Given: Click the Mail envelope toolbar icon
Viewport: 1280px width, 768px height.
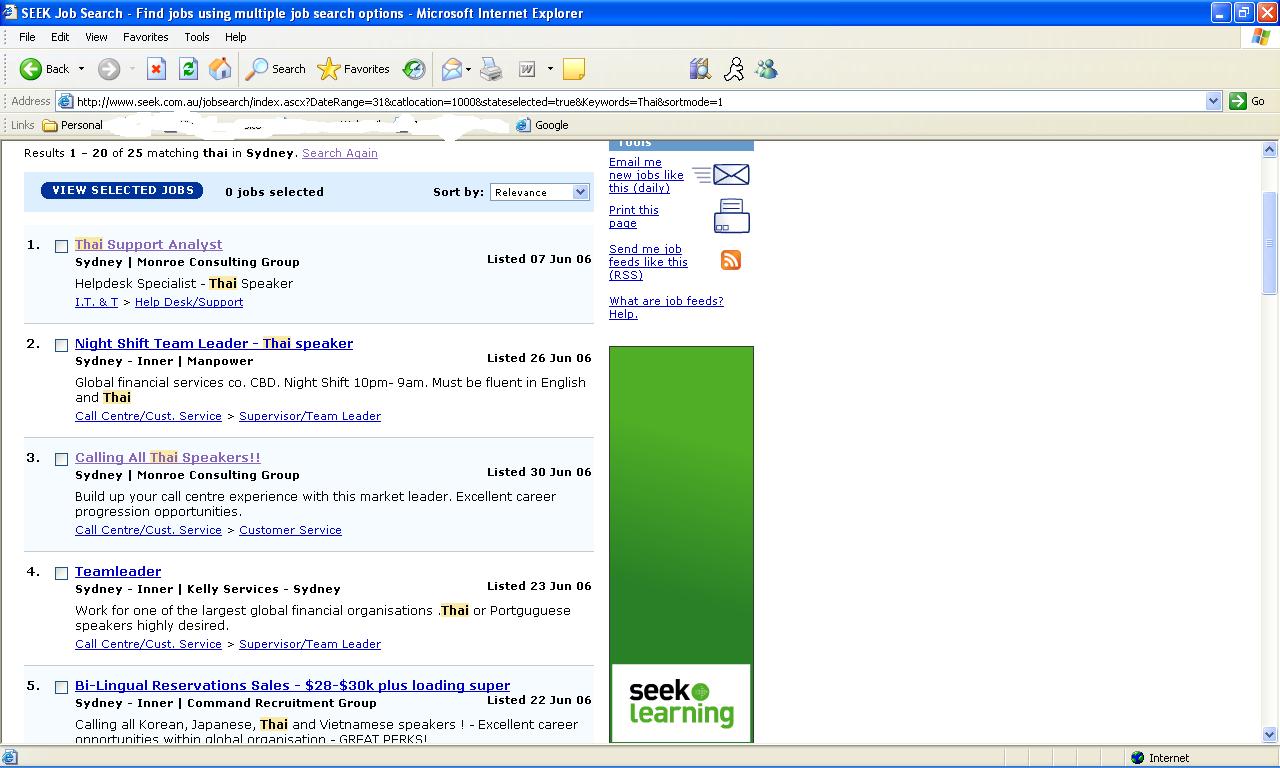Looking at the screenshot, I should [451, 69].
